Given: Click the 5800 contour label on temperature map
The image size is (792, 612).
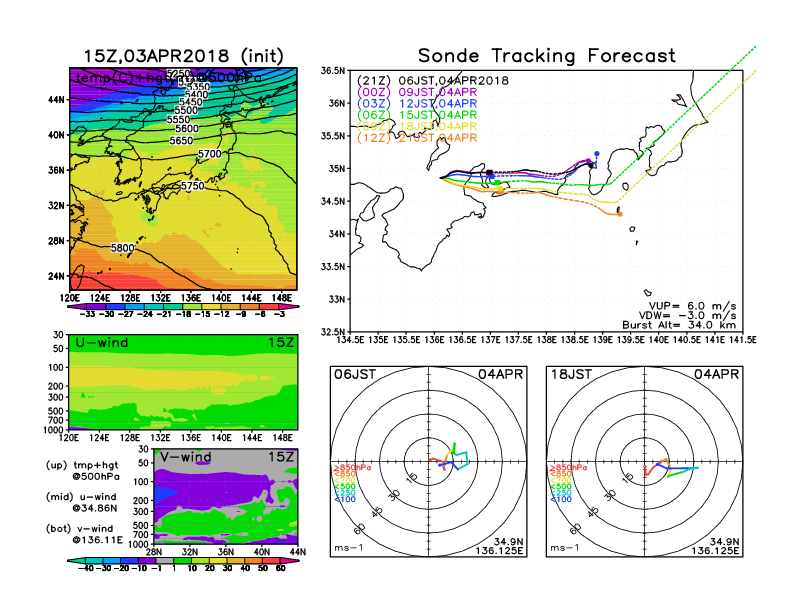Looking at the screenshot, I should pos(123,247).
